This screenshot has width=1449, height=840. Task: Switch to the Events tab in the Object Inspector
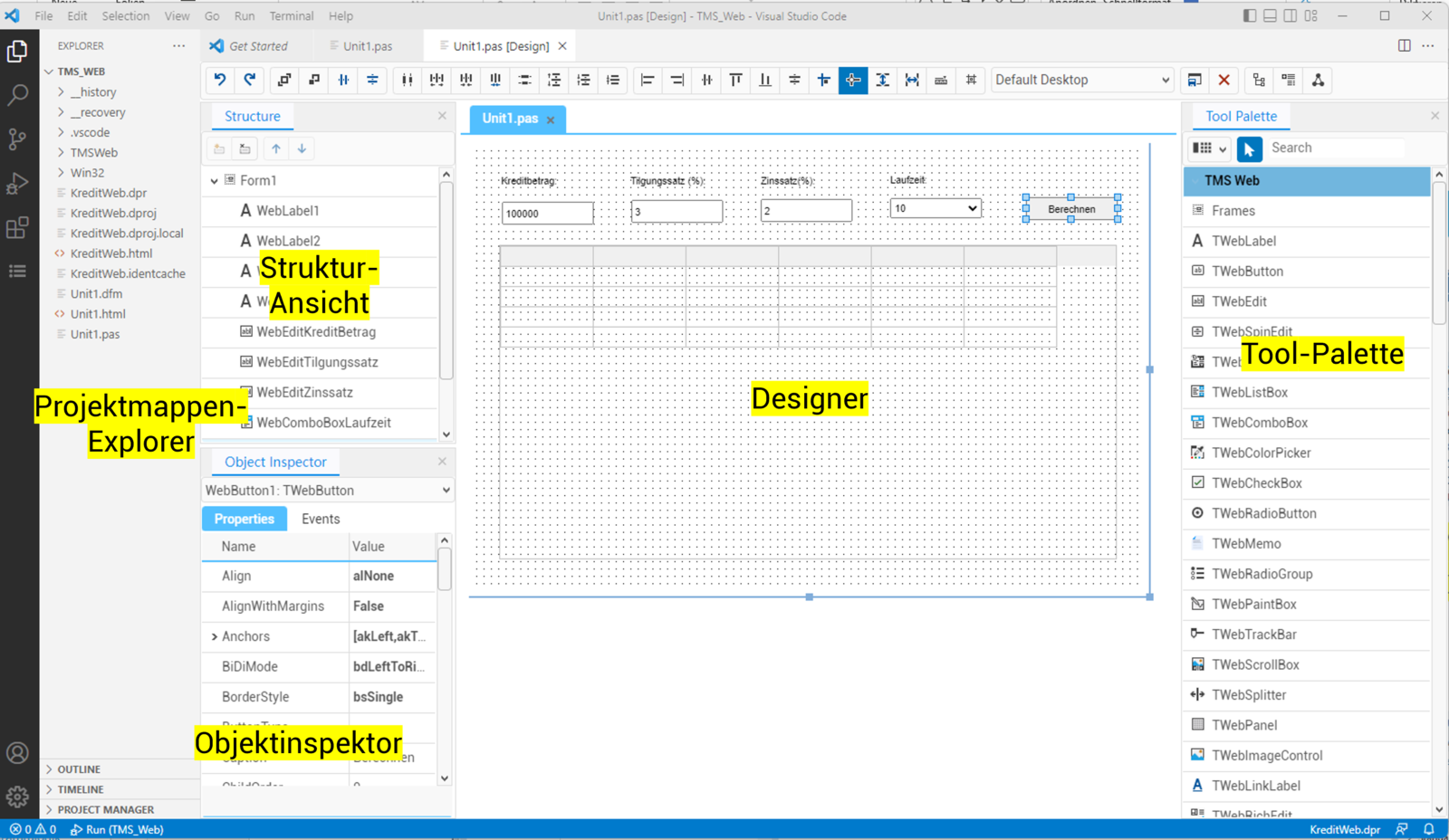tap(321, 518)
